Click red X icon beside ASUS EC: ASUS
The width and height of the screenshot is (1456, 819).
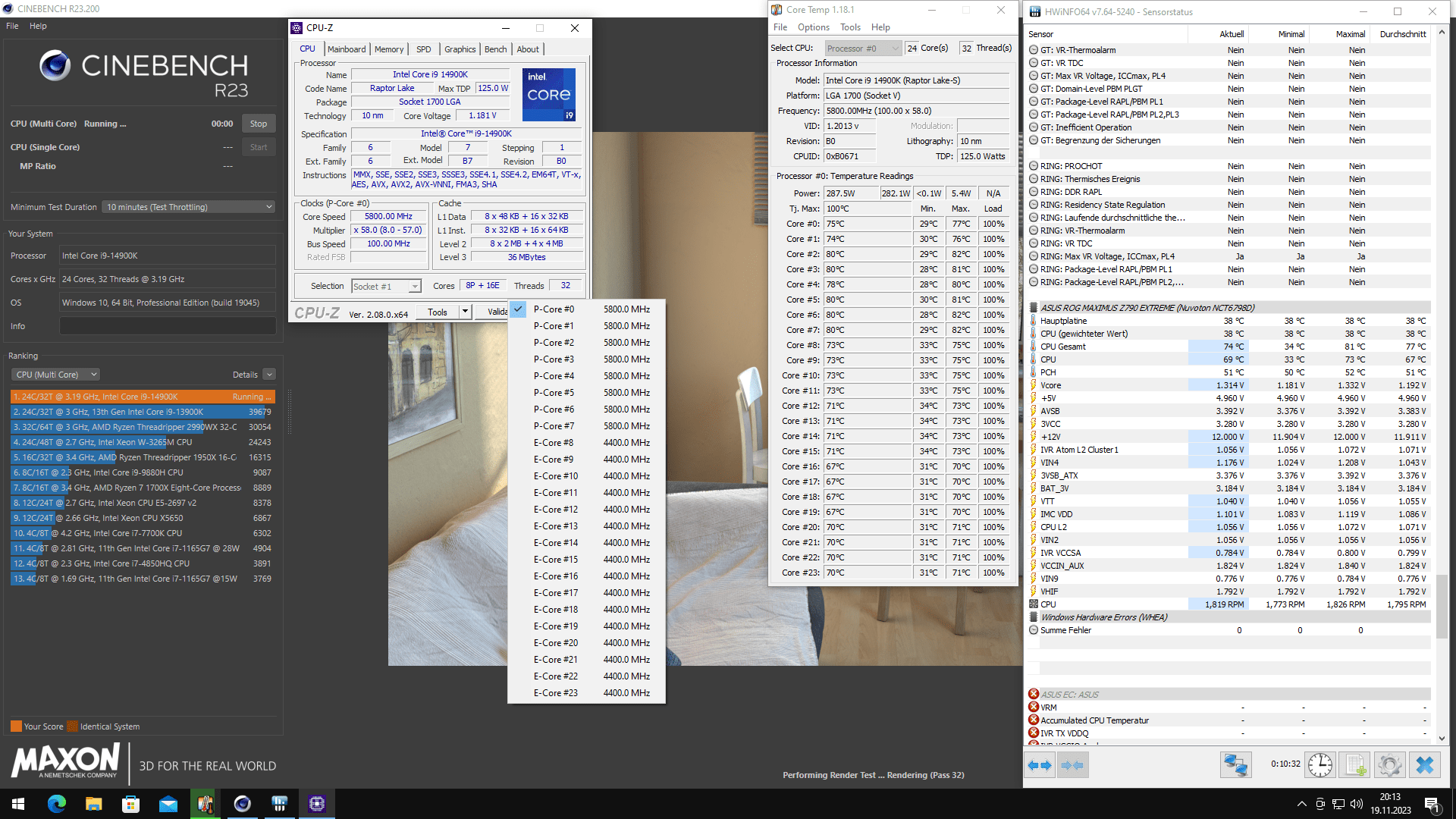(1033, 695)
